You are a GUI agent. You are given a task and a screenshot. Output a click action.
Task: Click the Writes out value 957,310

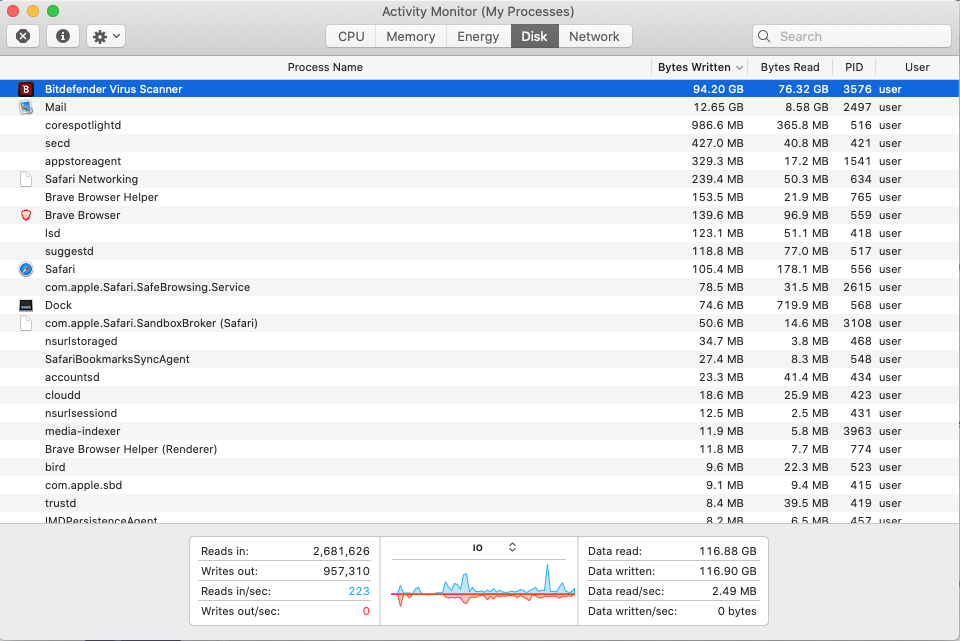(x=347, y=571)
